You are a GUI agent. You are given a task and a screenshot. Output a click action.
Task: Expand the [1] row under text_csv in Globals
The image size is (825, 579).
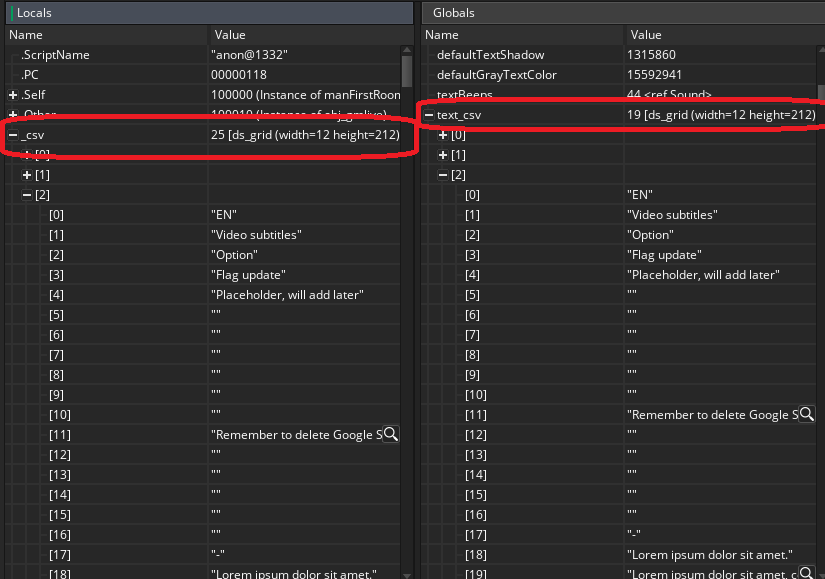tap(443, 155)
